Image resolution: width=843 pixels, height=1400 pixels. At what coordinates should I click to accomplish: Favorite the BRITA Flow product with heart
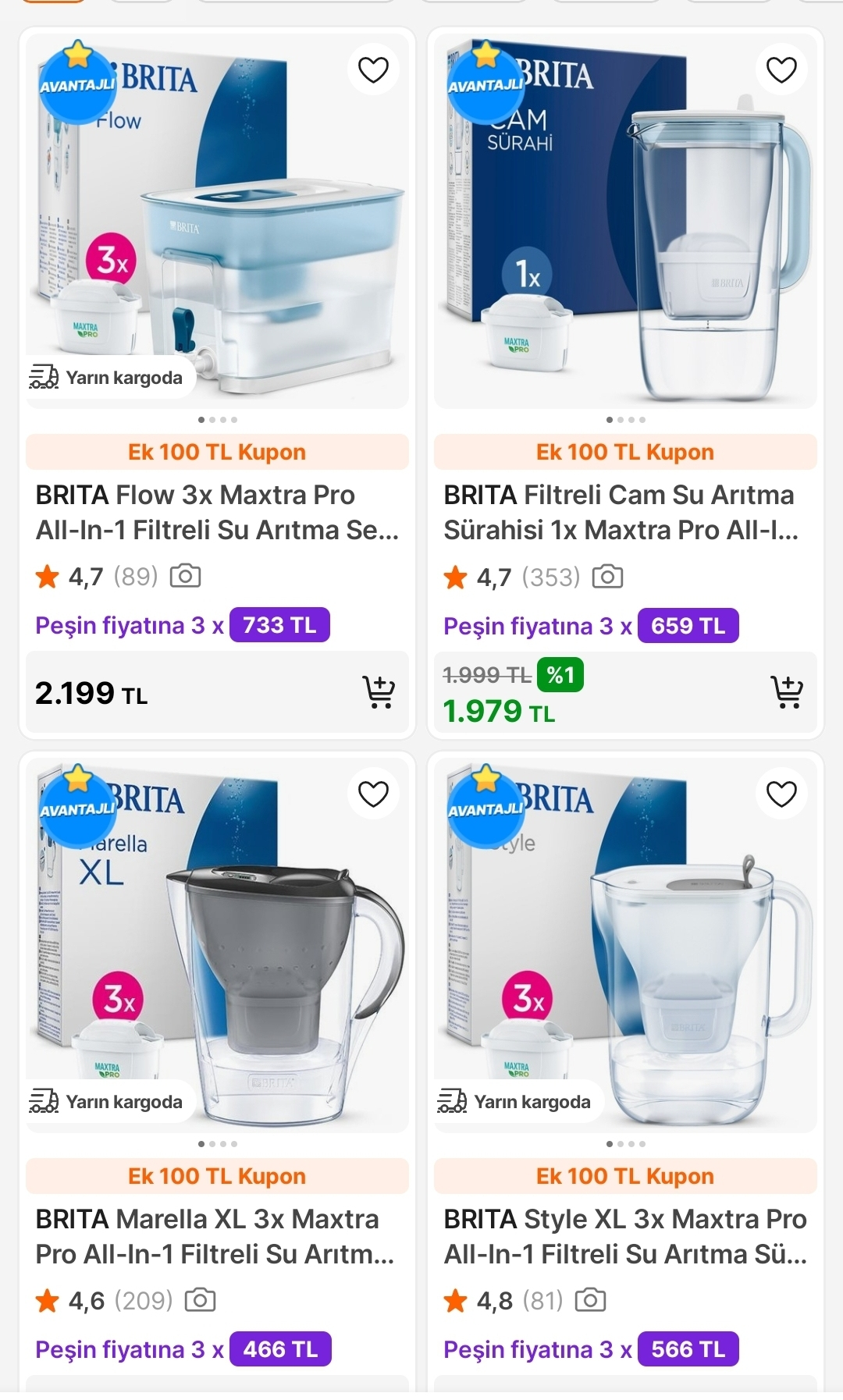[x=373, y=69]
